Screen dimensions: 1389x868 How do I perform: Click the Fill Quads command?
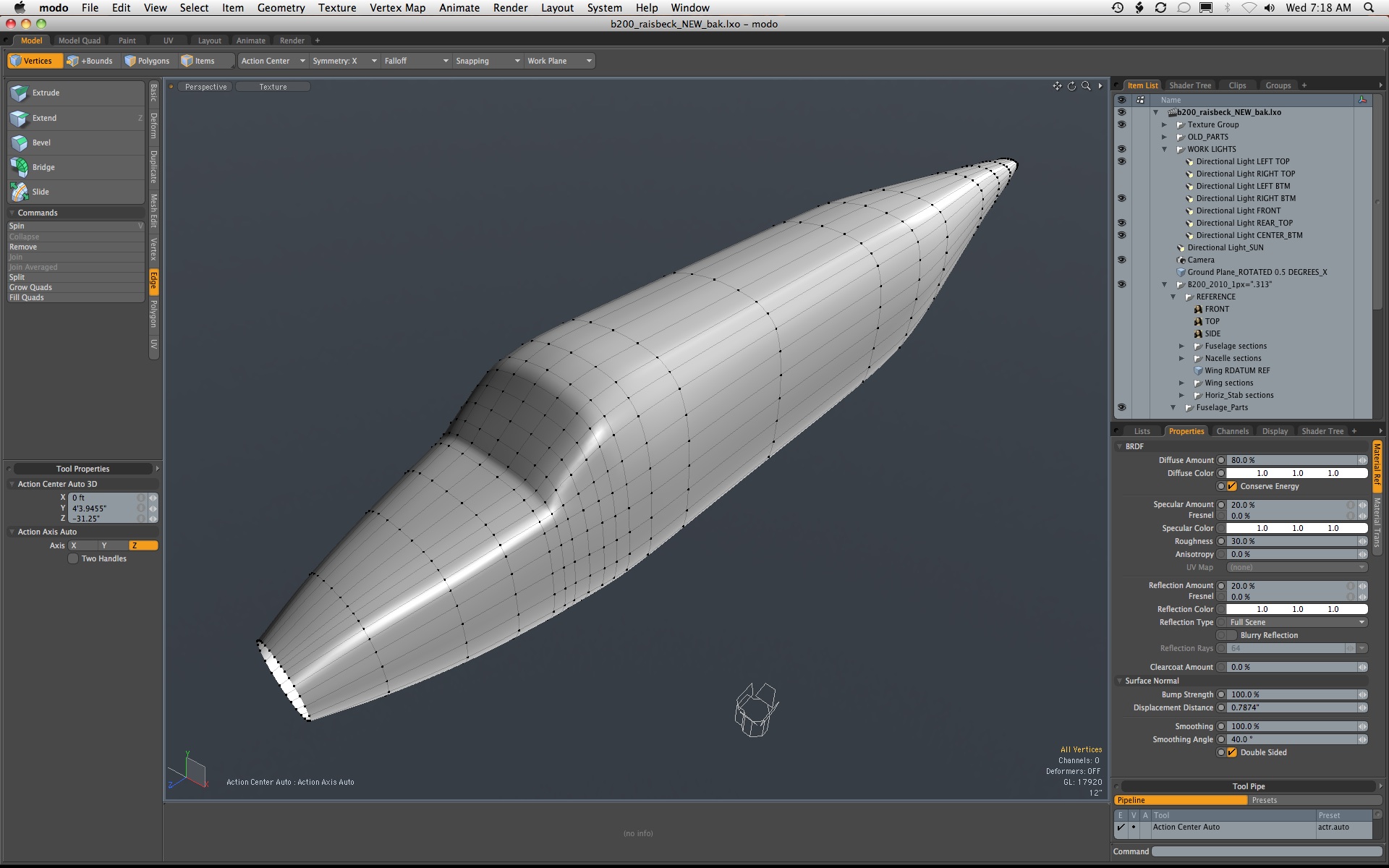point(27,298)
